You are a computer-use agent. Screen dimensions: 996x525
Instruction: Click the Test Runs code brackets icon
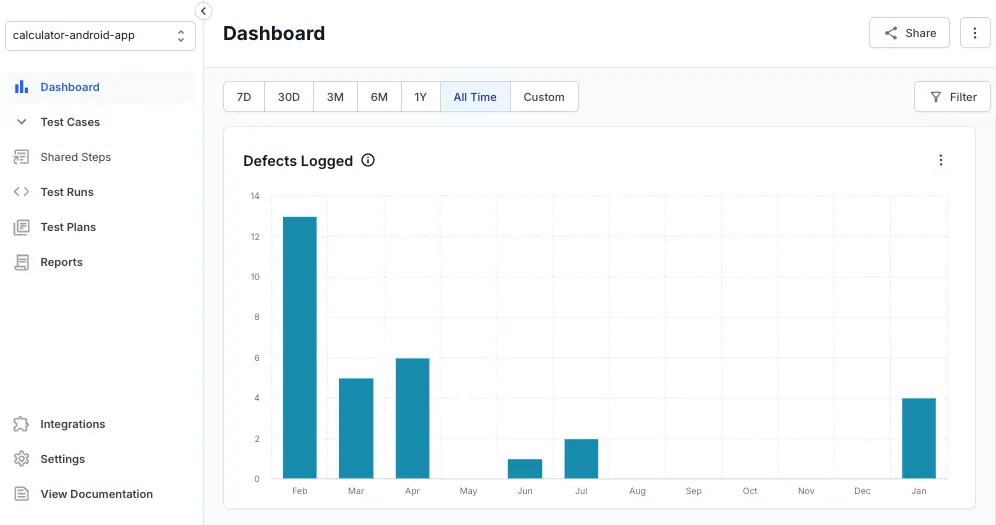pyautogui.click(x=21, y=192)
